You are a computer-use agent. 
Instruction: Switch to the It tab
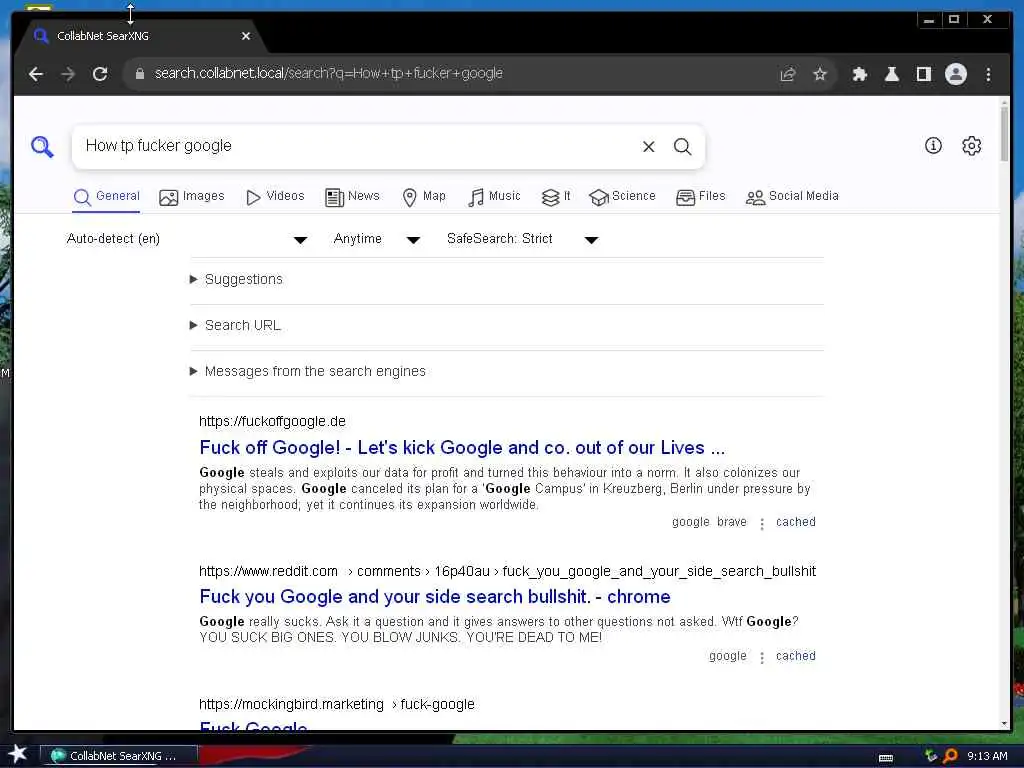556,197
